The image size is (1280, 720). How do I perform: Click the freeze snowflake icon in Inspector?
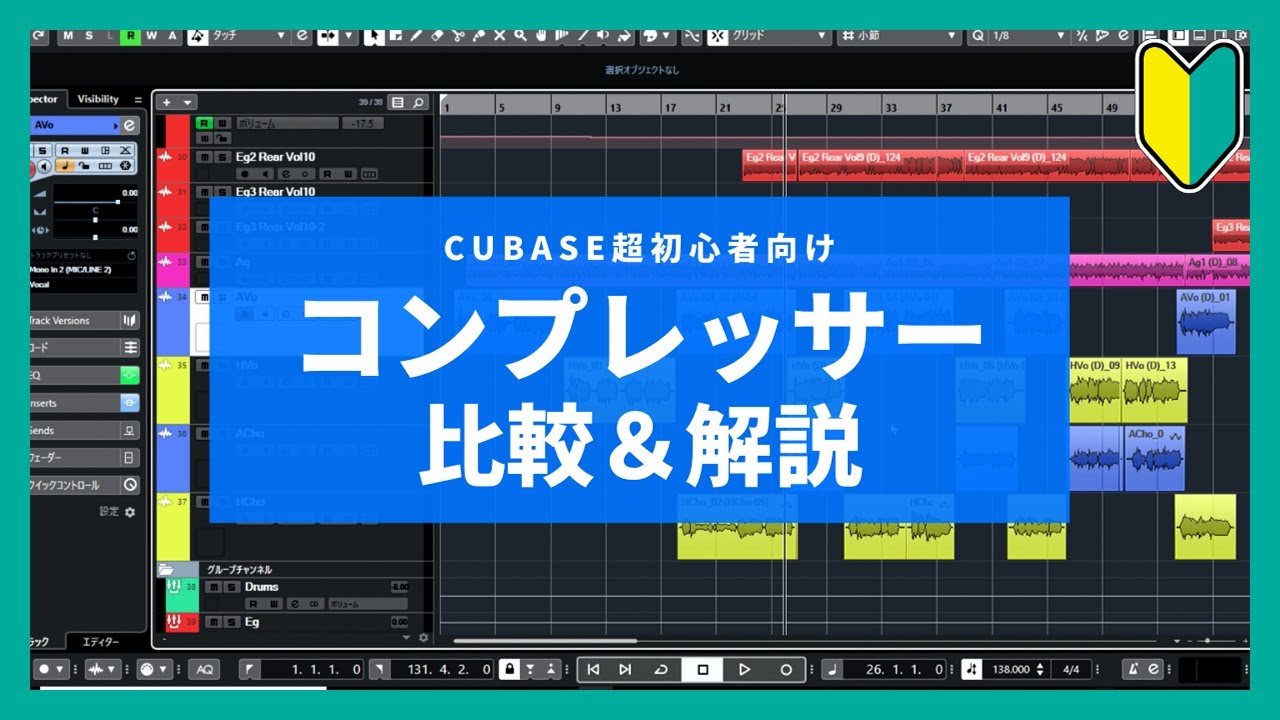point(125,165)
